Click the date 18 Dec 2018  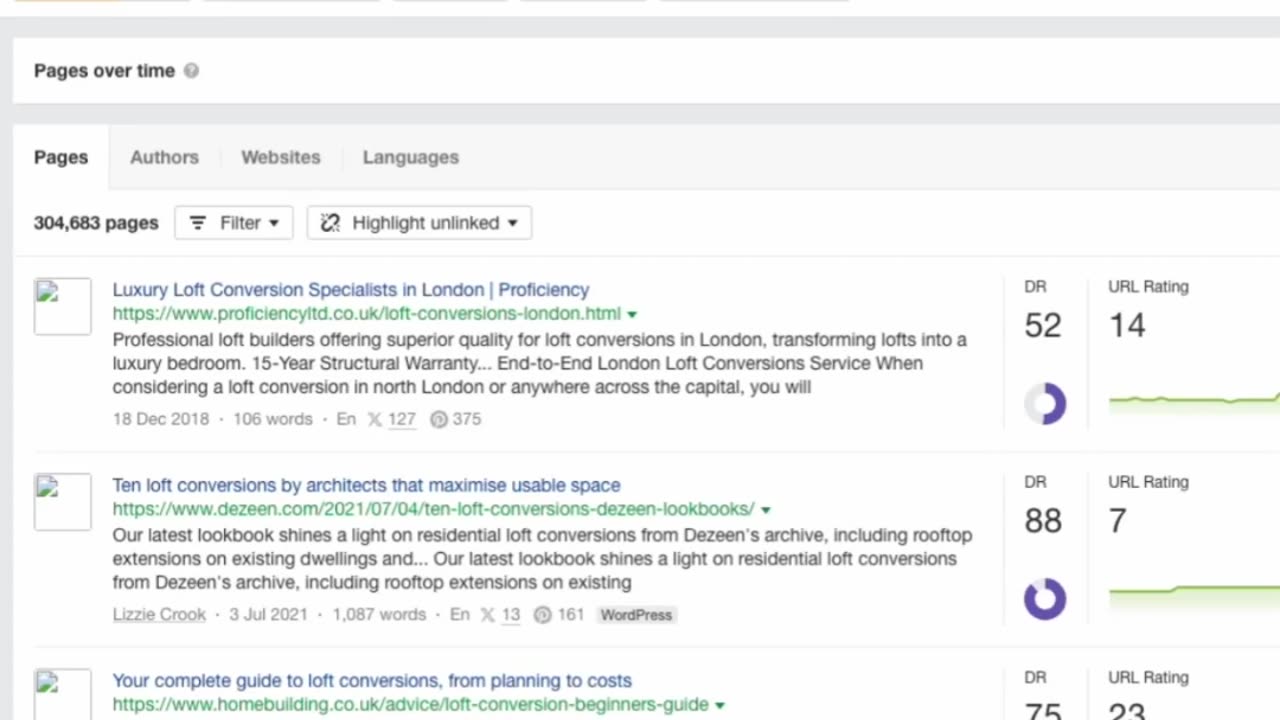pos(161,419)
